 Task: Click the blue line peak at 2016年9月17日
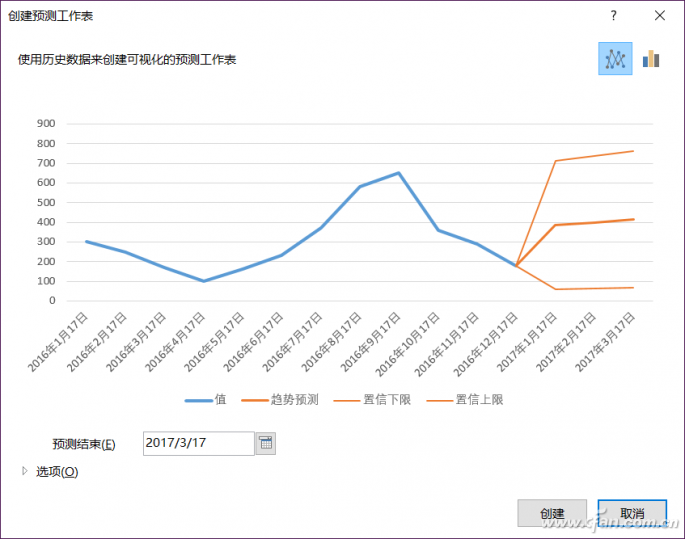pyautogui.click(x=398, y=173)
